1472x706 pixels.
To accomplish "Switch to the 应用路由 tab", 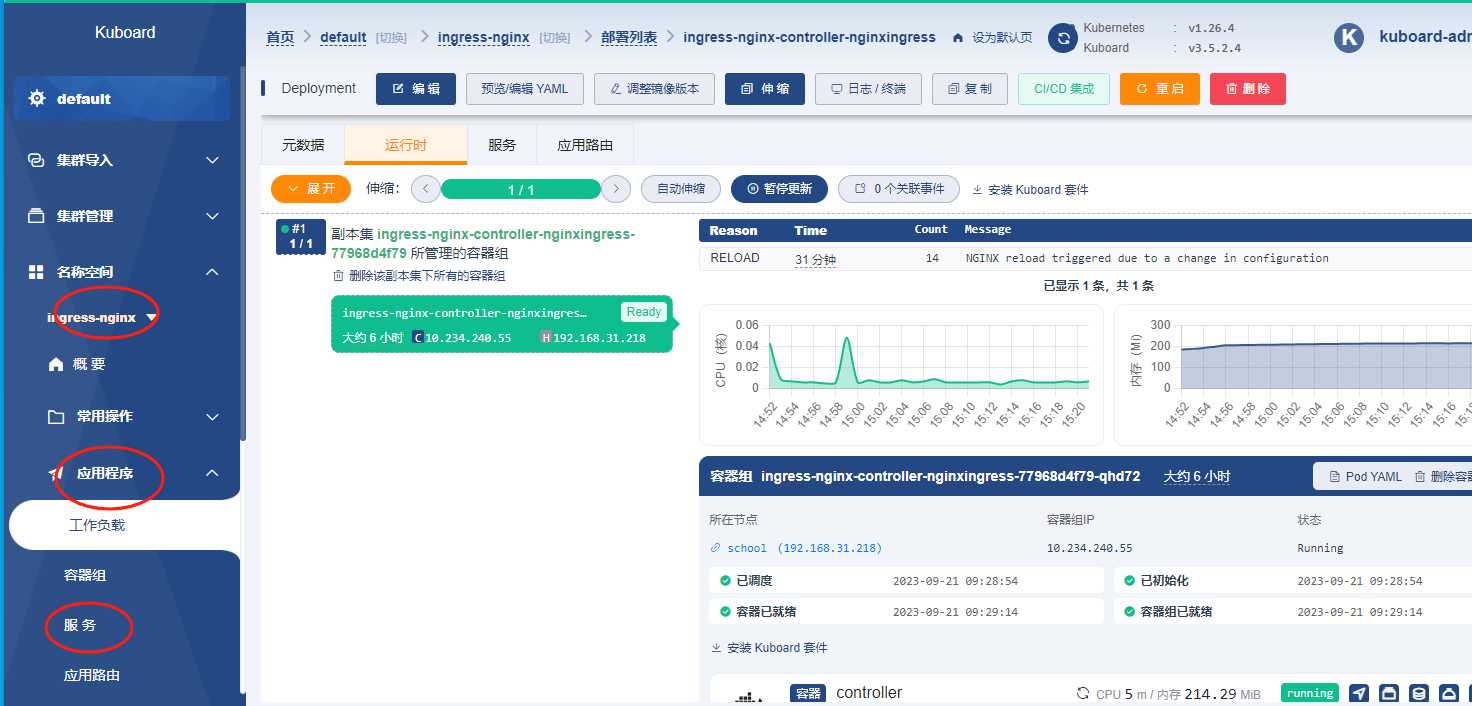I will [x=585, y=145].
